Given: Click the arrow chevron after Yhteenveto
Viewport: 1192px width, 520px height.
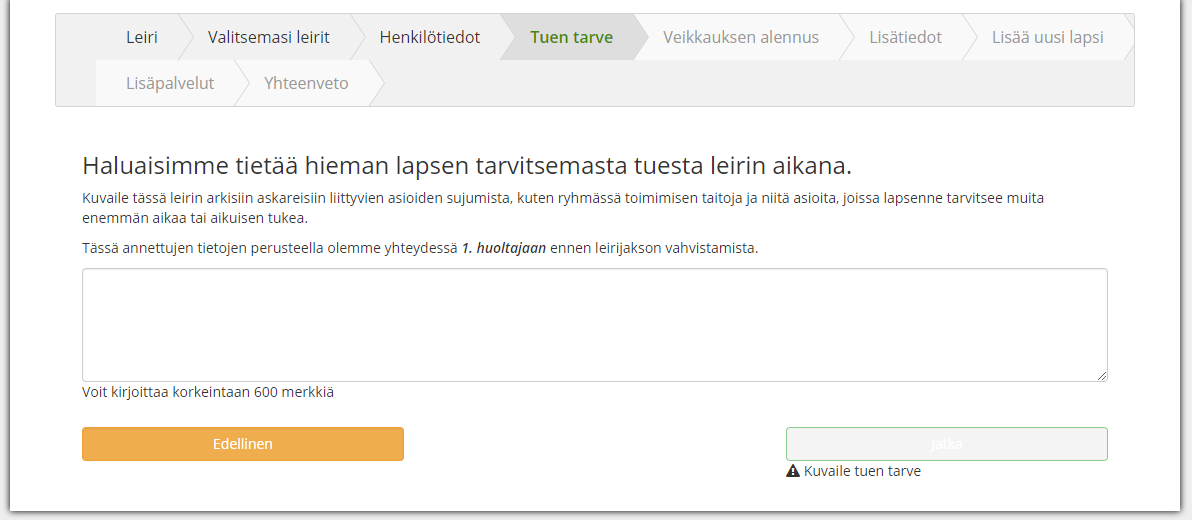Looking at the screenshot, I should point(374,83).
